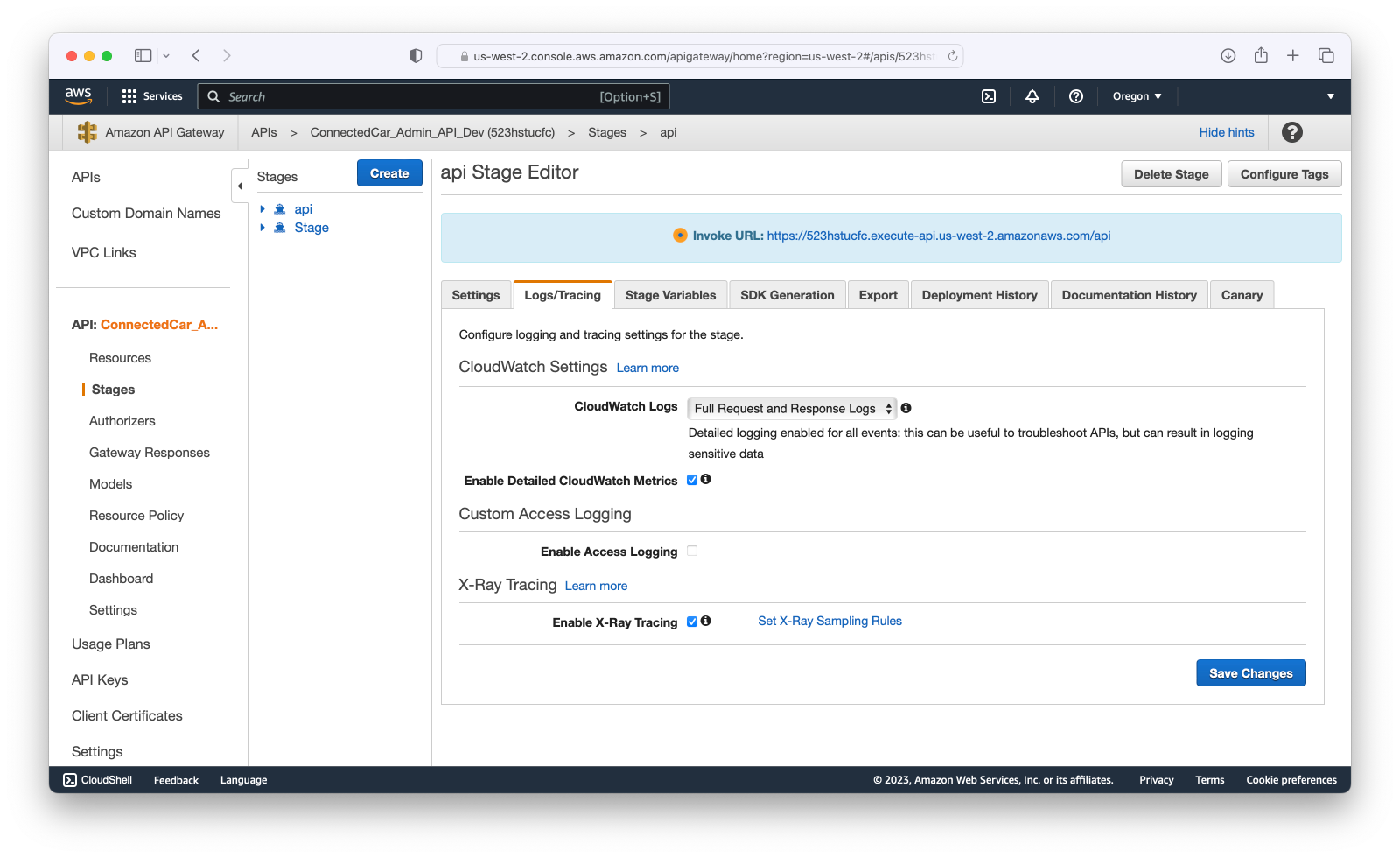1400x858 pixels.
Task: Click the Delete Stage button
Action: pos(1172,174)
